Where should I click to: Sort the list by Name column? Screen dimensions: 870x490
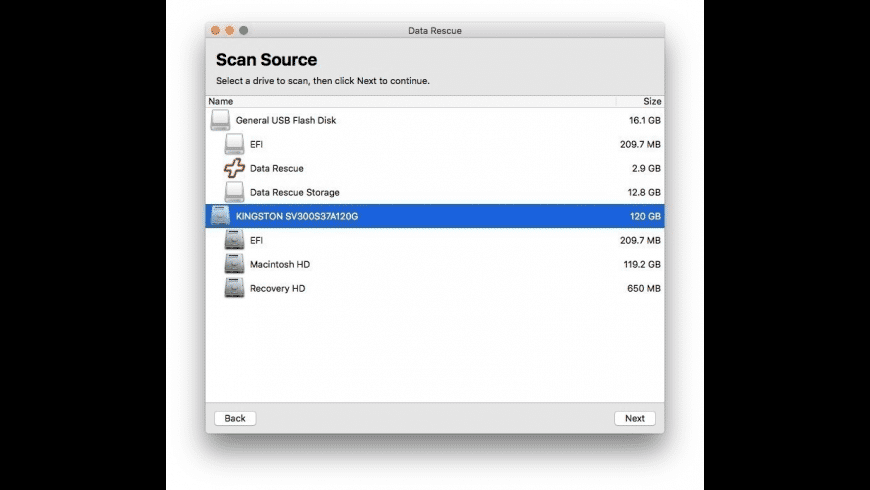[x=221, y=101]
